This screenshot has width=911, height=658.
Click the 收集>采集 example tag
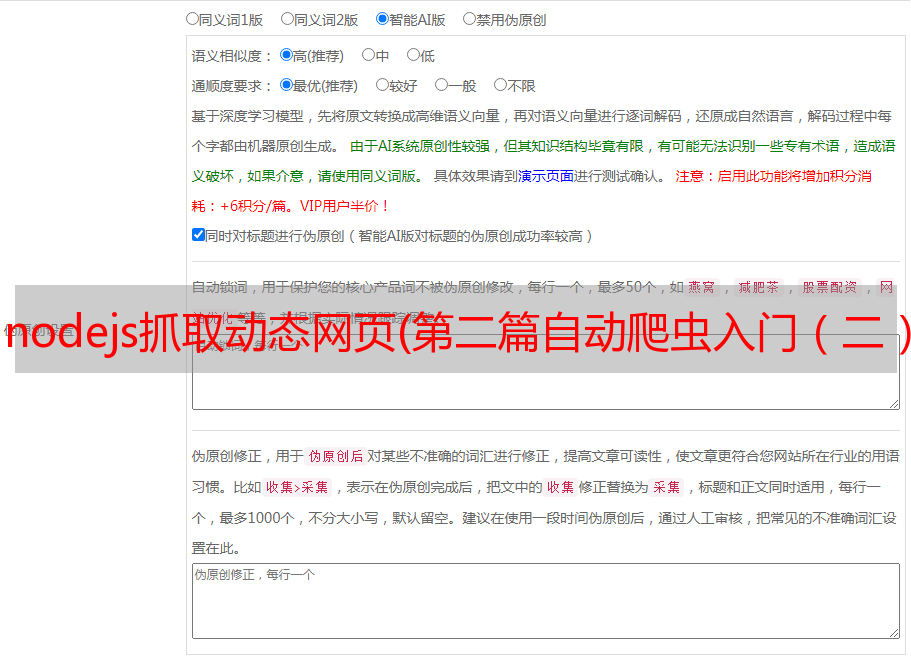tap(297, 487)
